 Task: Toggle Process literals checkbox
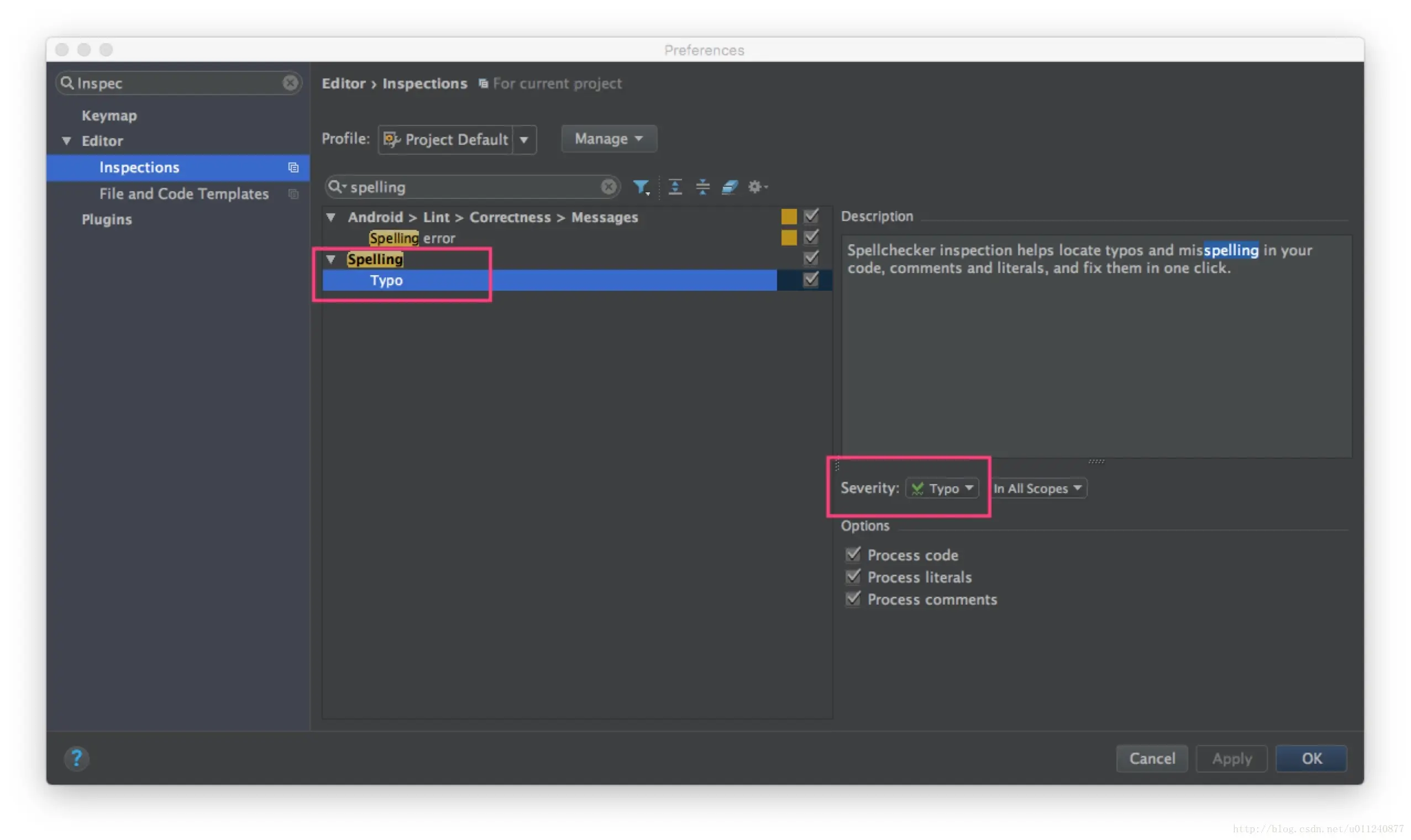pos(853,577)
